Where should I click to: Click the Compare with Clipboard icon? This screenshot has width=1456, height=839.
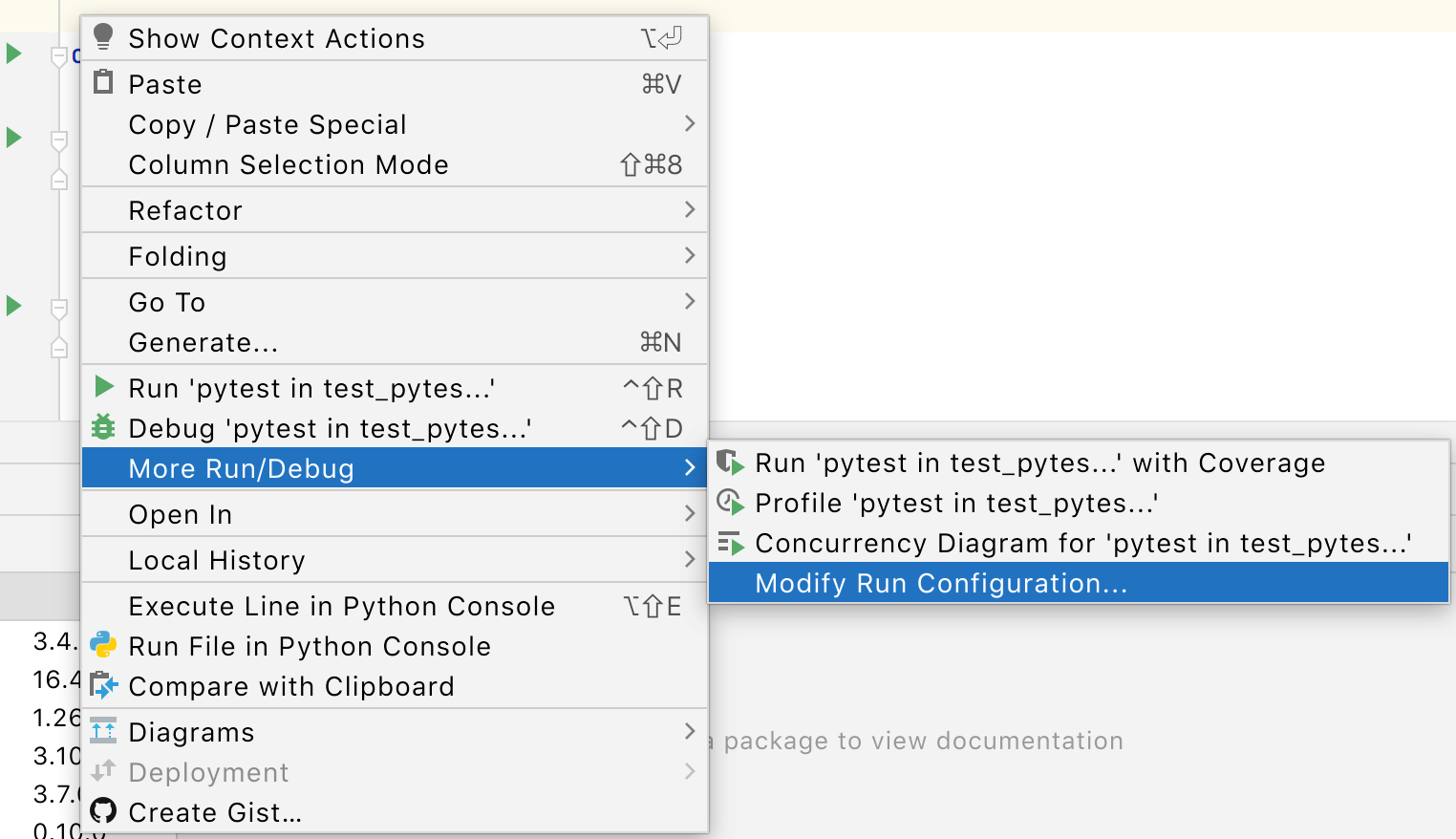click(103, 686)
